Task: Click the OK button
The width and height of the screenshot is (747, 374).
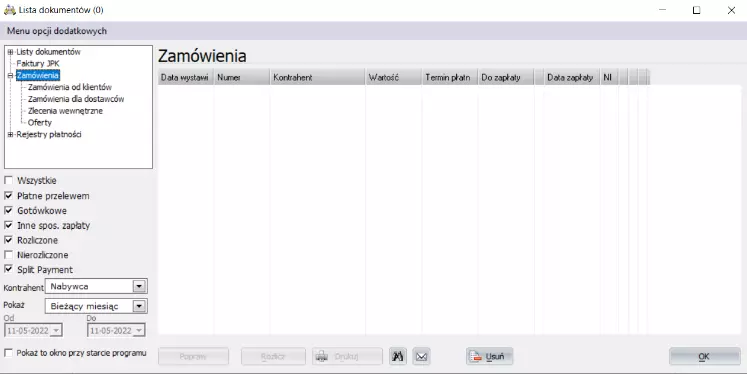Action: [x=705, y=356]
